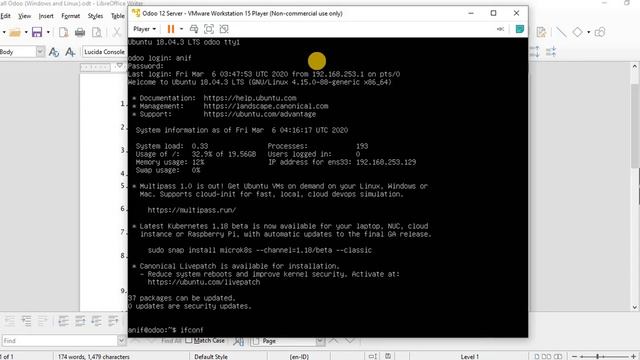This screenshot has height=360, width=640.
Task: Select book view in status bar
Action: point(558,356)
